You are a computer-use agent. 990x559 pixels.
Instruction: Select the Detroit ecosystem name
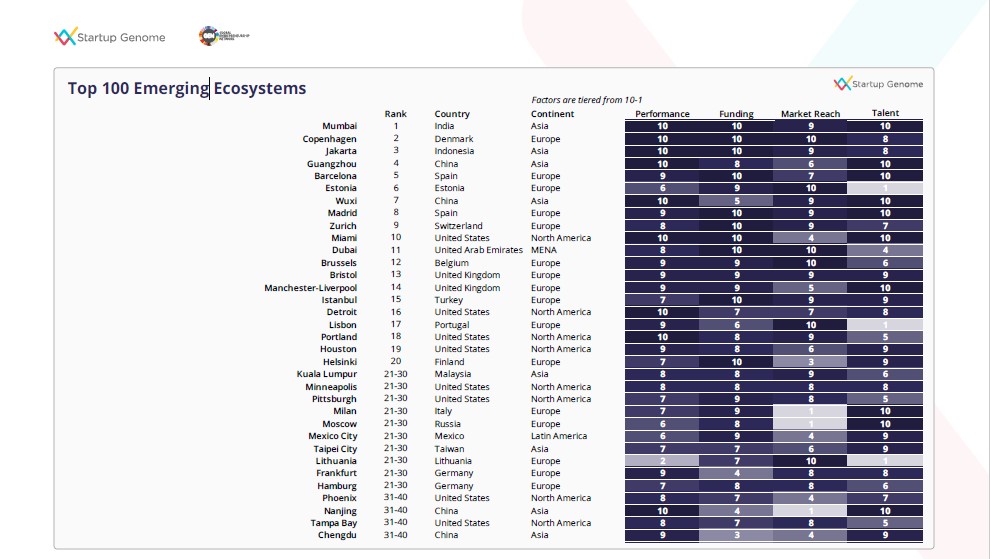[342, 312]
